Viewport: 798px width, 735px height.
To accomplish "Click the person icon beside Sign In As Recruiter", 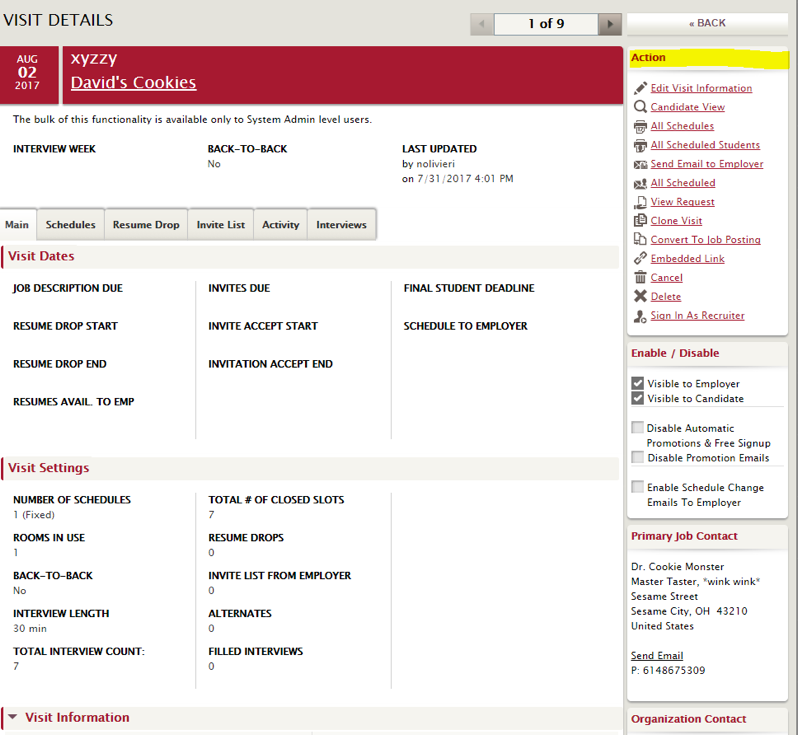I will point(640,316).
